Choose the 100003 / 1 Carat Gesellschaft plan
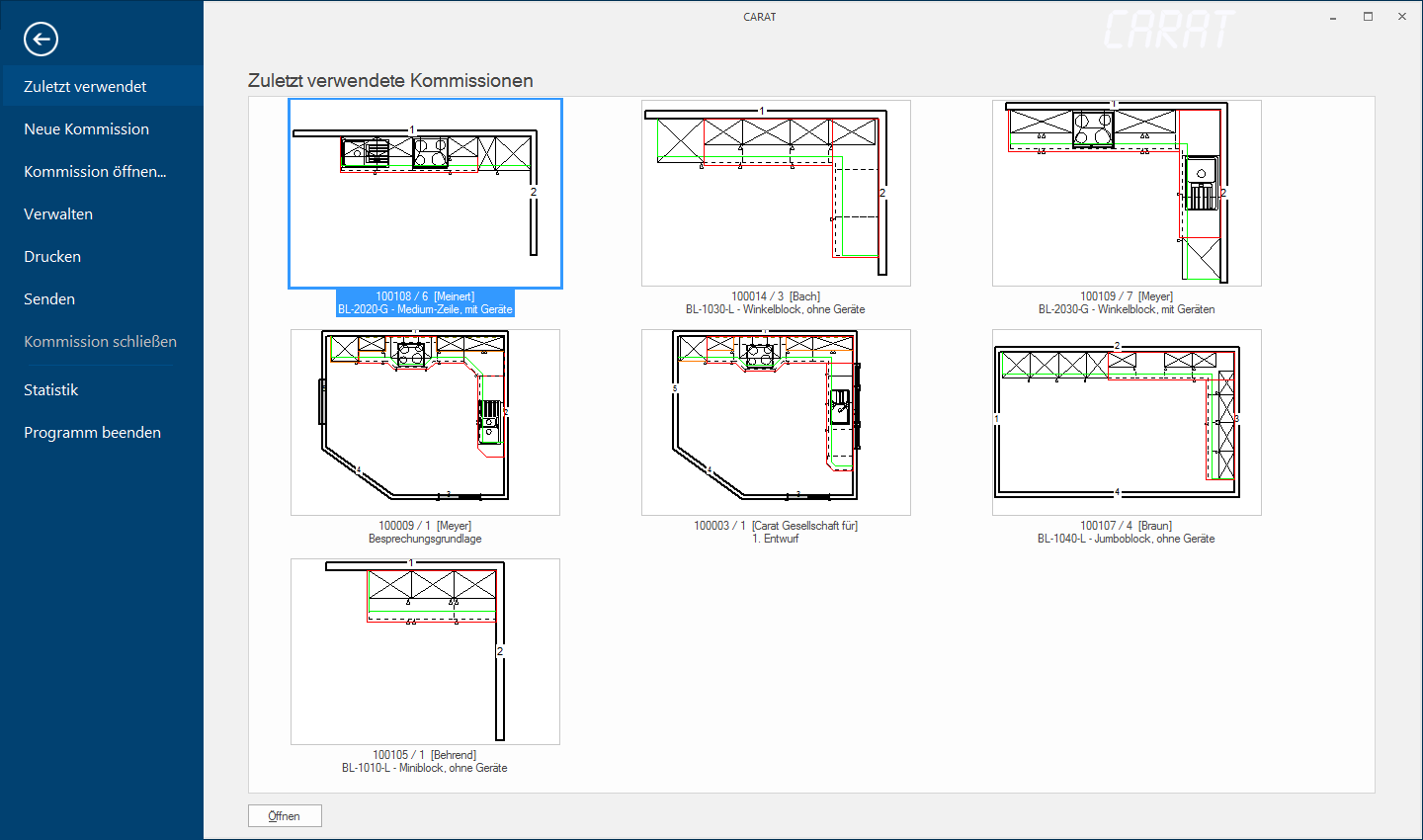Image resolution: width=1423 pixels, height=840 pixels. coord(776,423)
